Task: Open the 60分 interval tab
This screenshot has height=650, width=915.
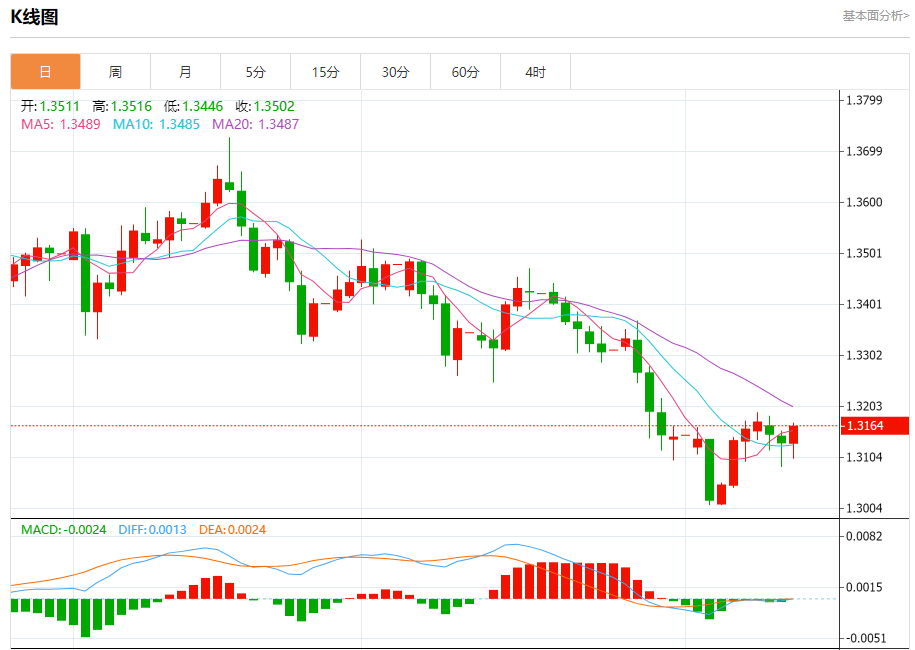Action: coord(466,72)
